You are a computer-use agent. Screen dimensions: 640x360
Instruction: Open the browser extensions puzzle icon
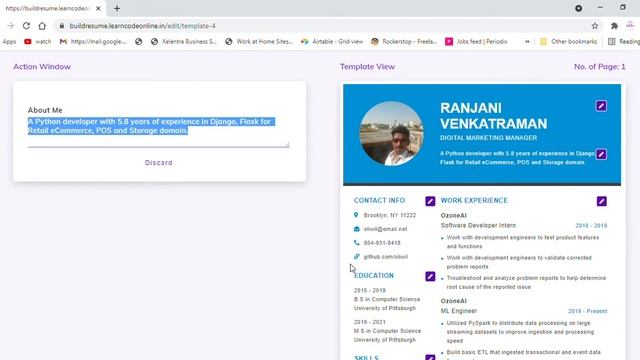pyautogui.click(x=614, y=26)
